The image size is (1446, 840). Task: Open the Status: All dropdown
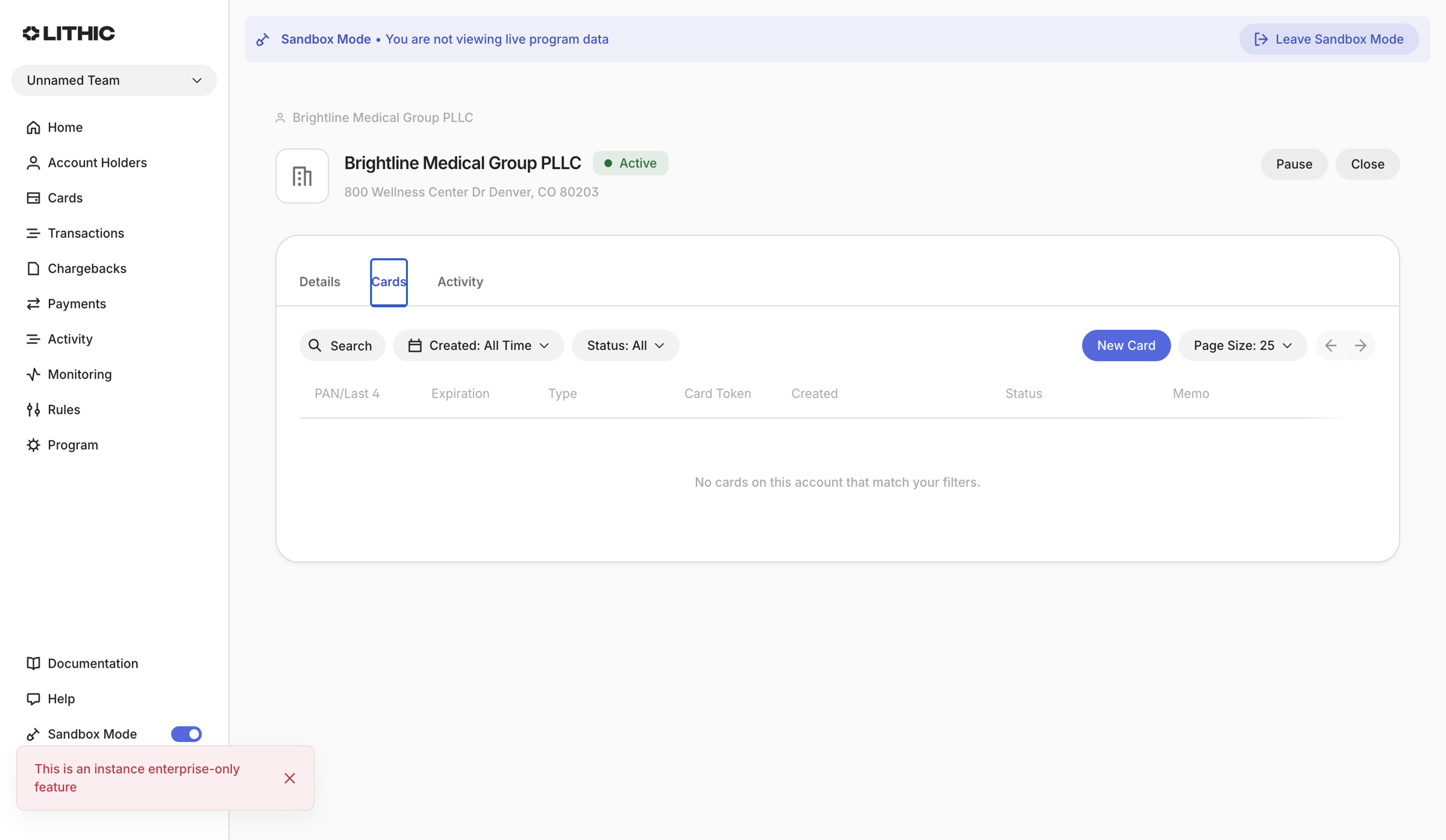625,346
